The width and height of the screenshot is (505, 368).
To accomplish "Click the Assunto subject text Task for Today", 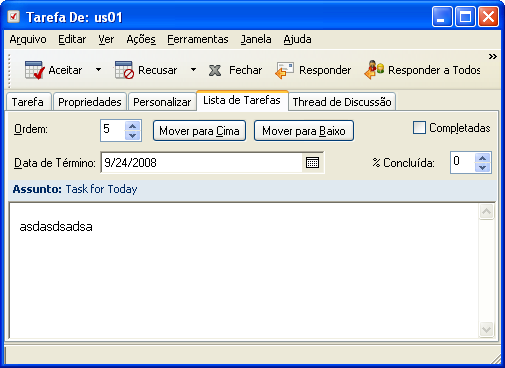I will pos(101,189).
